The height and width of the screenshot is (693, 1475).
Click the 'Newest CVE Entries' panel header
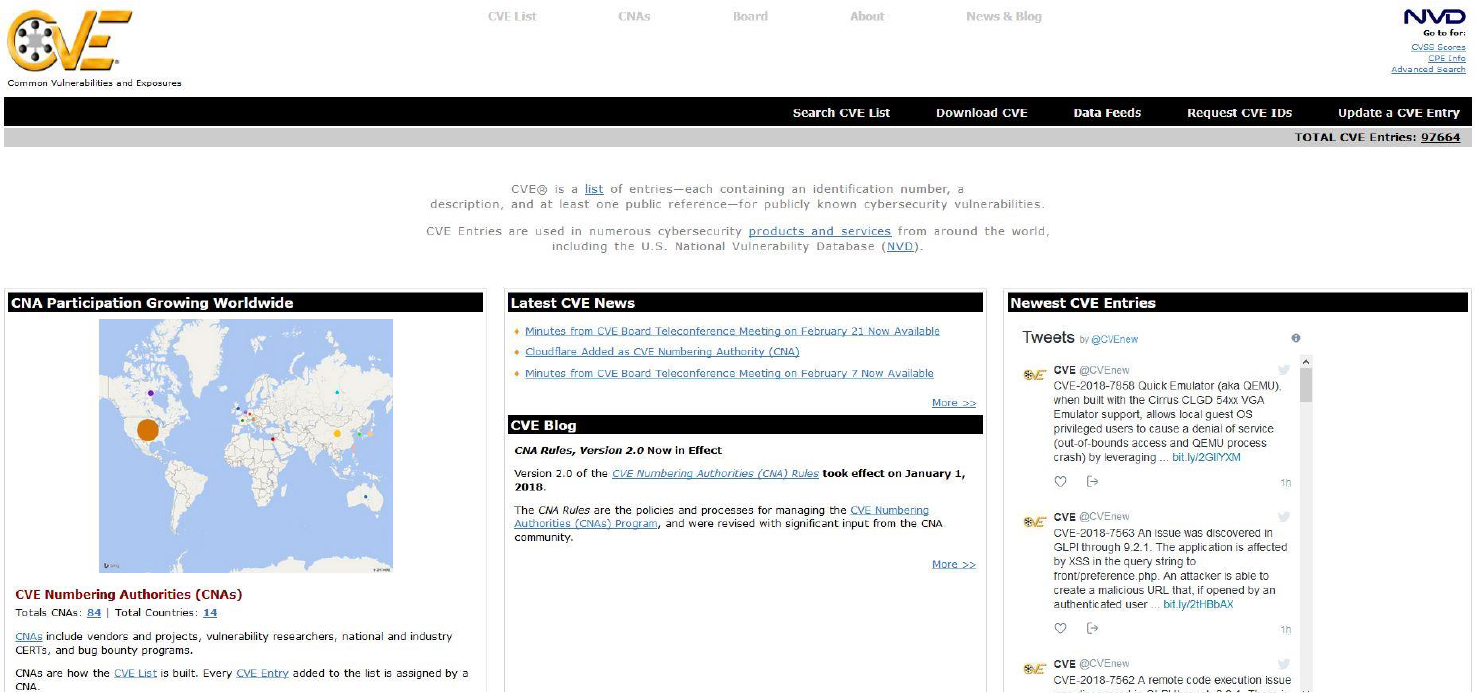pos(1237,303)
